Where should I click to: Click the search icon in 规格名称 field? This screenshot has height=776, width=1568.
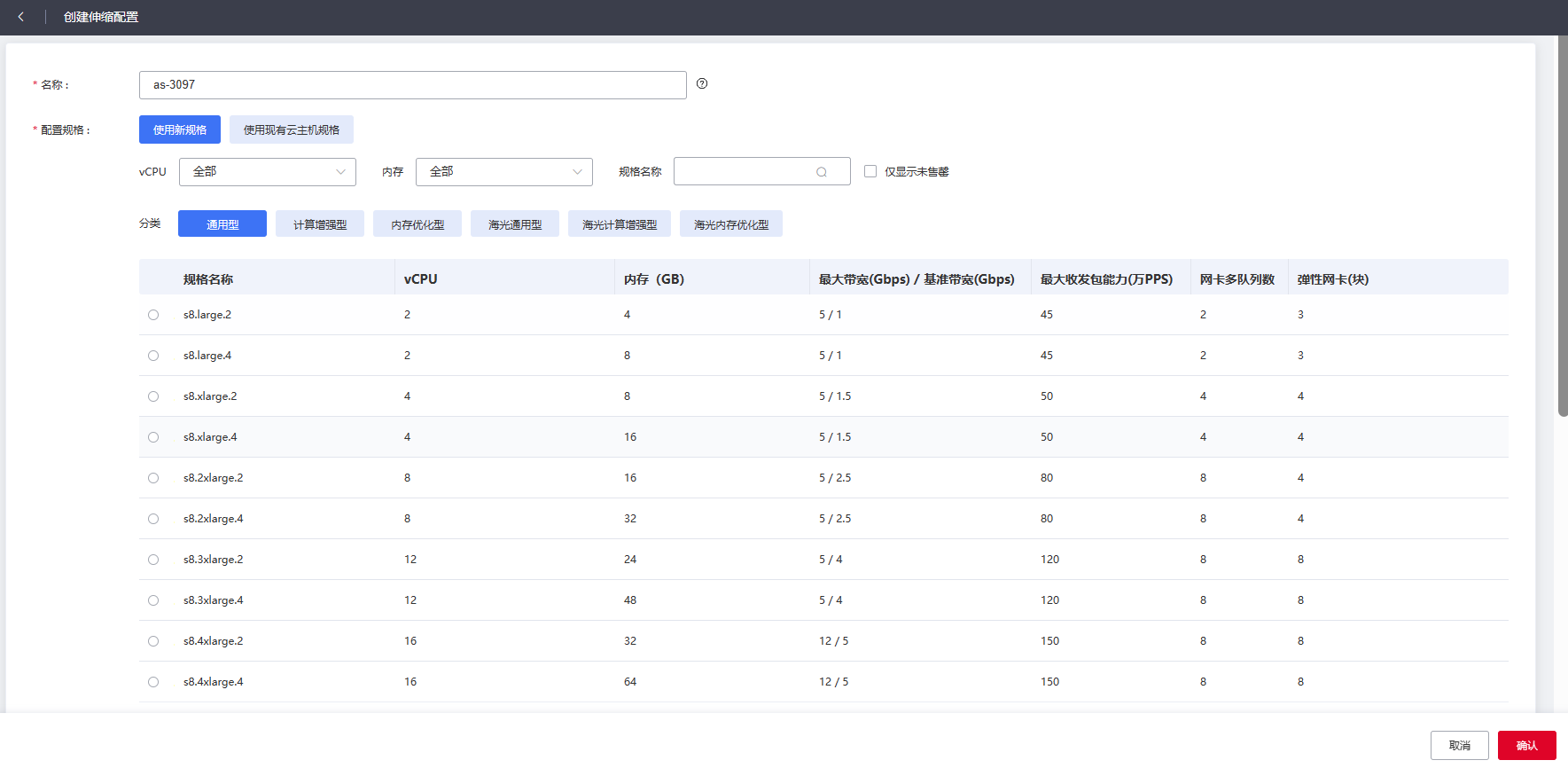tap(822, 172)
